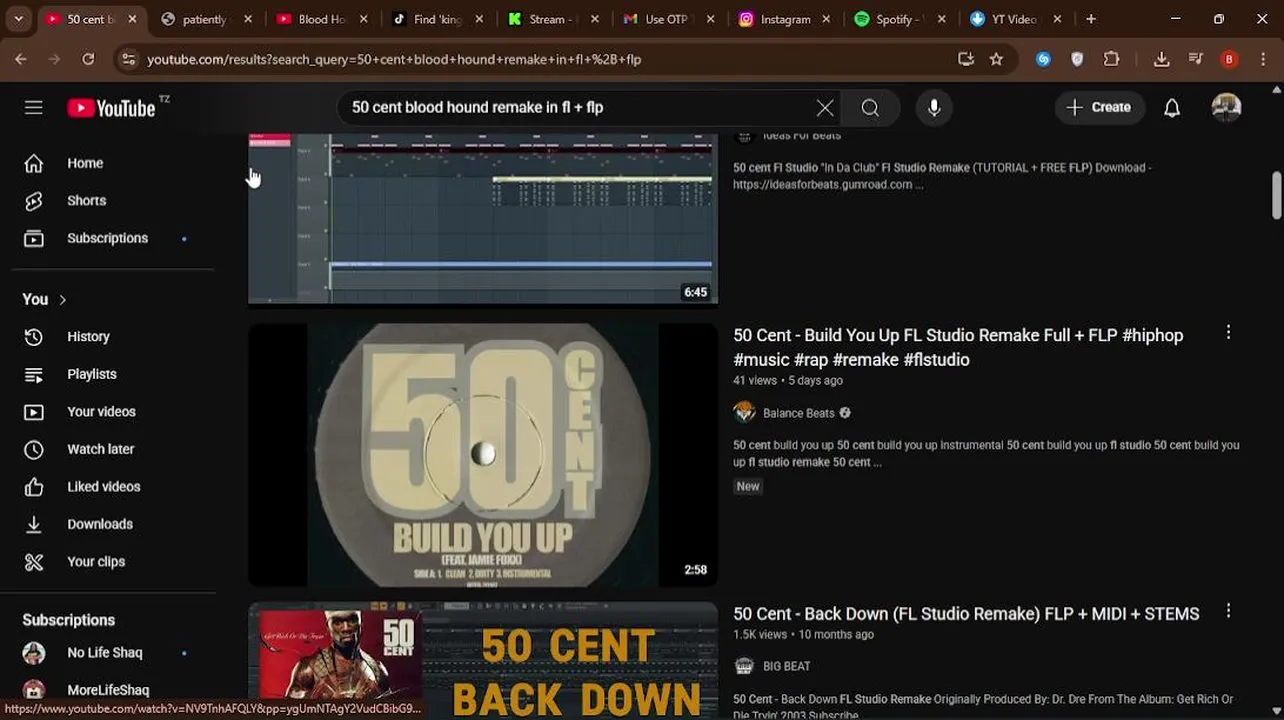Viewport: 1284px width, 720px height.
Task: Open BIG BEAT channel name
Action: click(787, 666)
